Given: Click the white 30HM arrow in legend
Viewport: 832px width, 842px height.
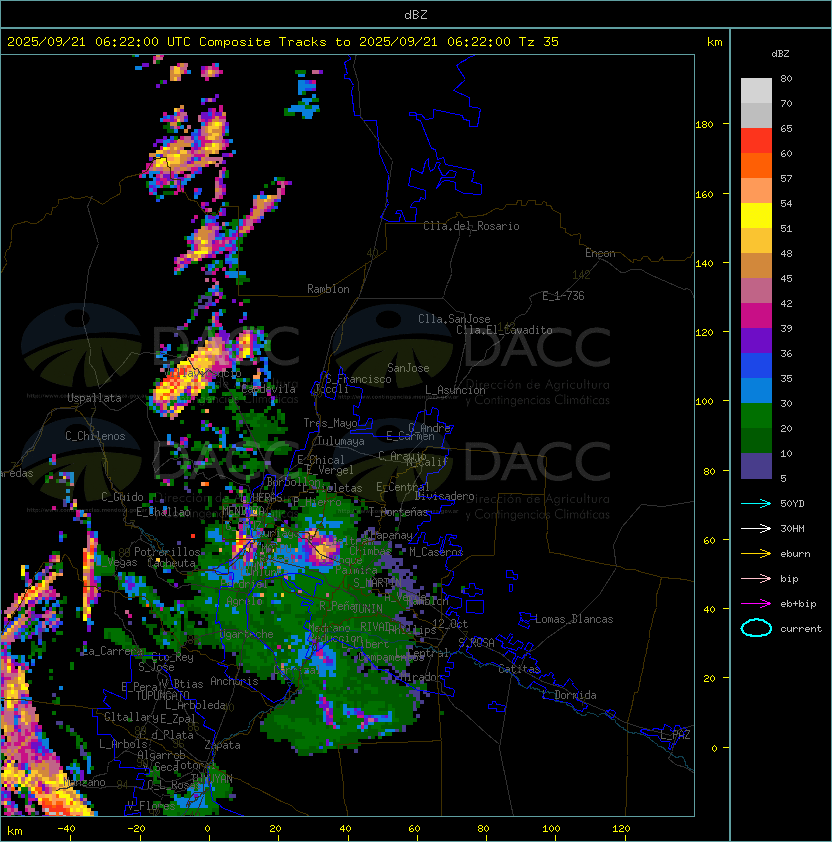Looking at the screenshot, I should tap(756, 528).
